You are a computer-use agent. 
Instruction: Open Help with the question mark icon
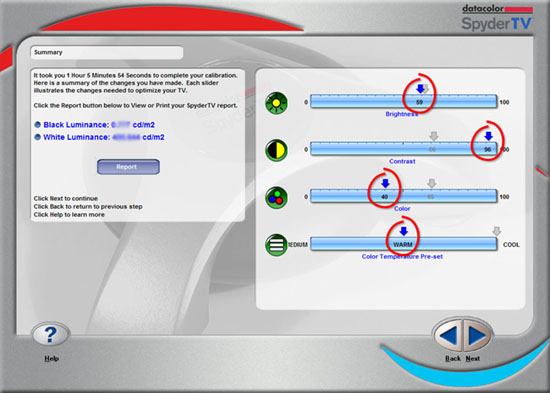[51, 334]
